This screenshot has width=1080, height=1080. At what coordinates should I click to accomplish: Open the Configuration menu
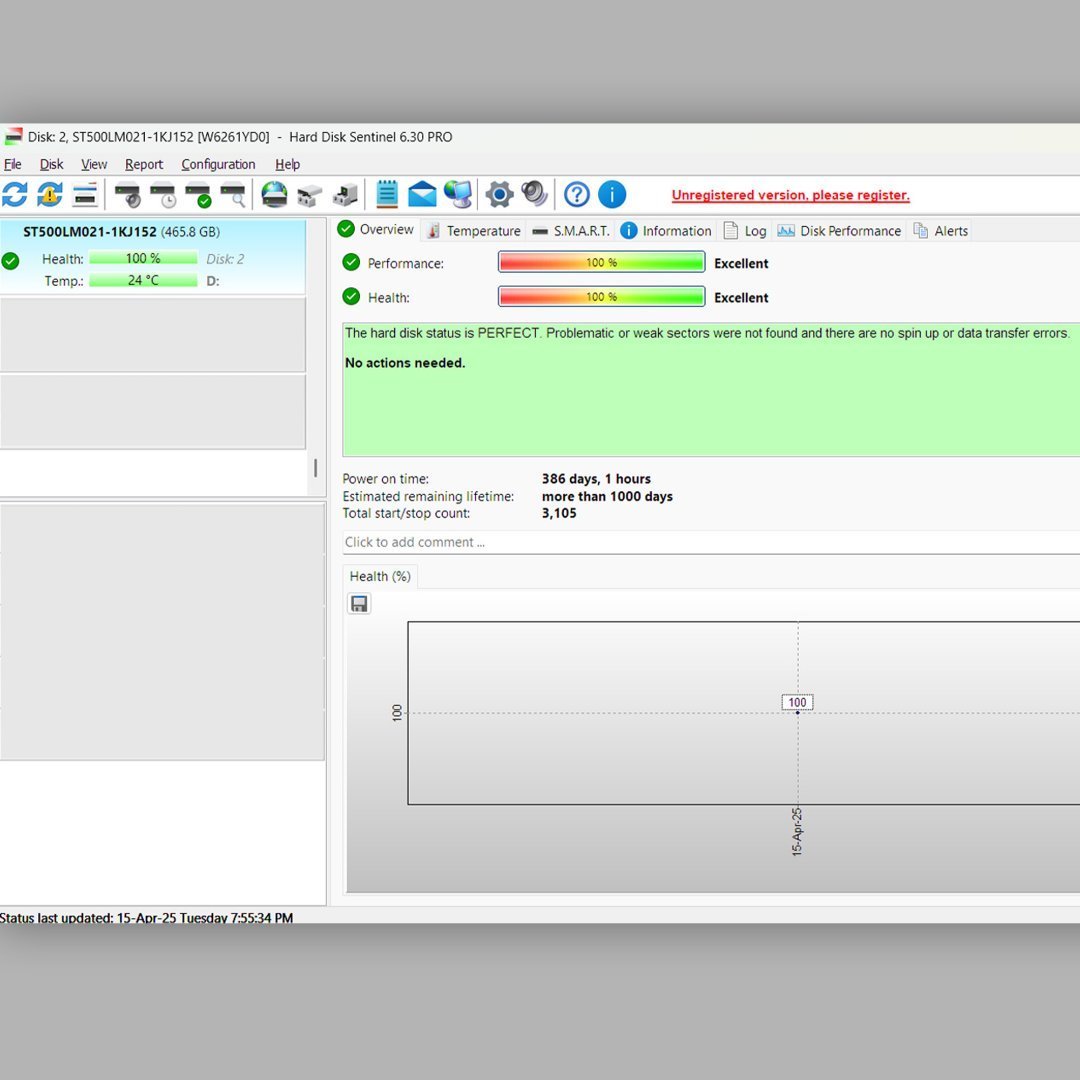[218, 164]
